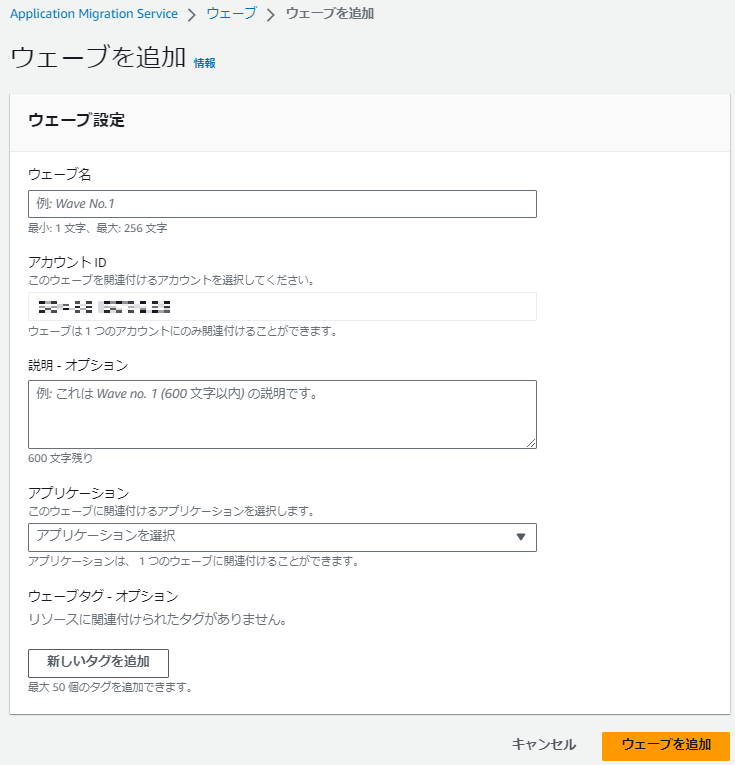Select the current ウェーブを追加 breadcrumb text
The width and height of the screenshot is (735, 765).
pos(330,14)
